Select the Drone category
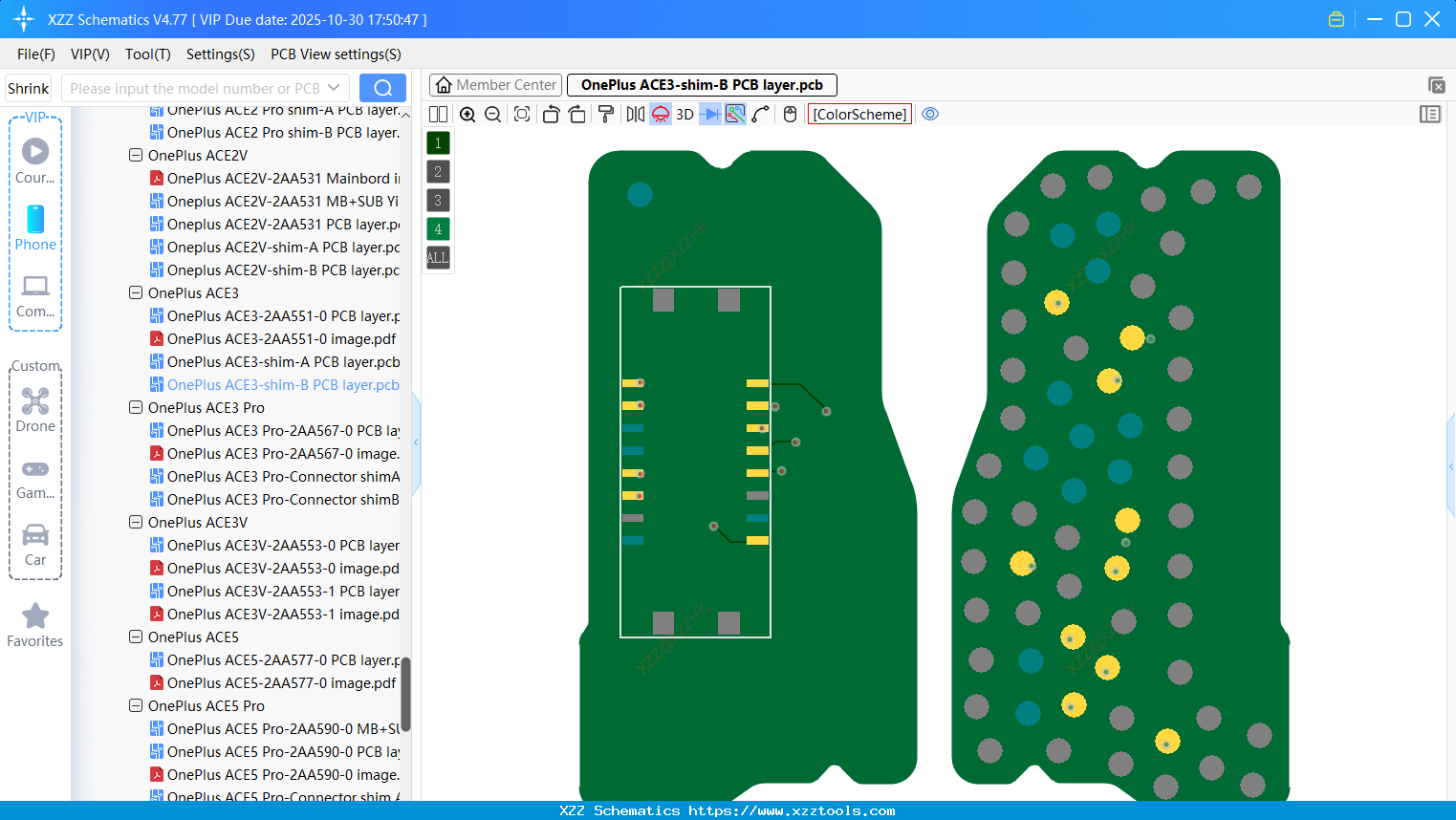Screen dimensions: 1456x820 (35, 410)
